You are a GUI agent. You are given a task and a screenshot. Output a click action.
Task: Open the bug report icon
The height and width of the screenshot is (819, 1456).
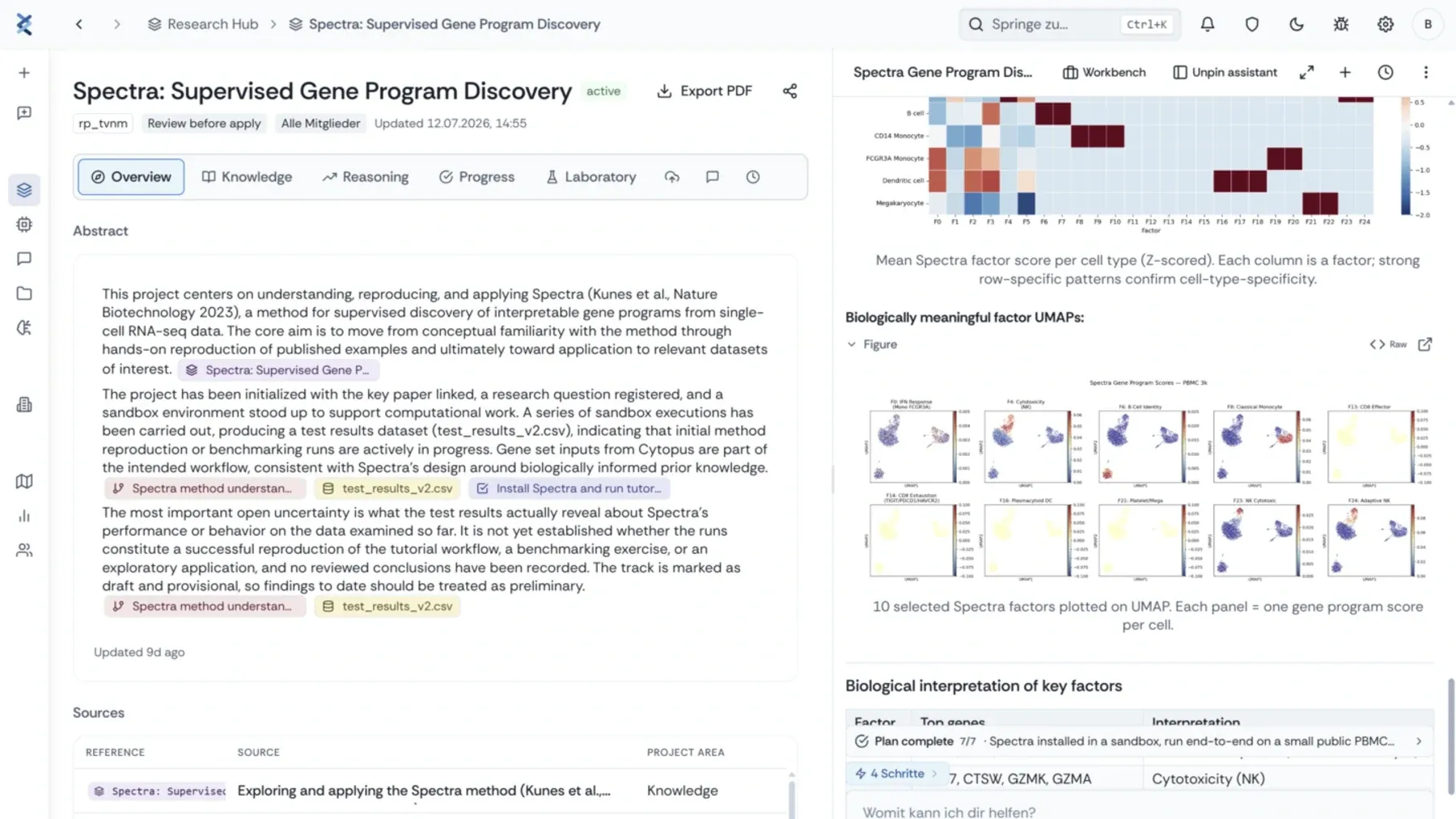(1341, 24)
